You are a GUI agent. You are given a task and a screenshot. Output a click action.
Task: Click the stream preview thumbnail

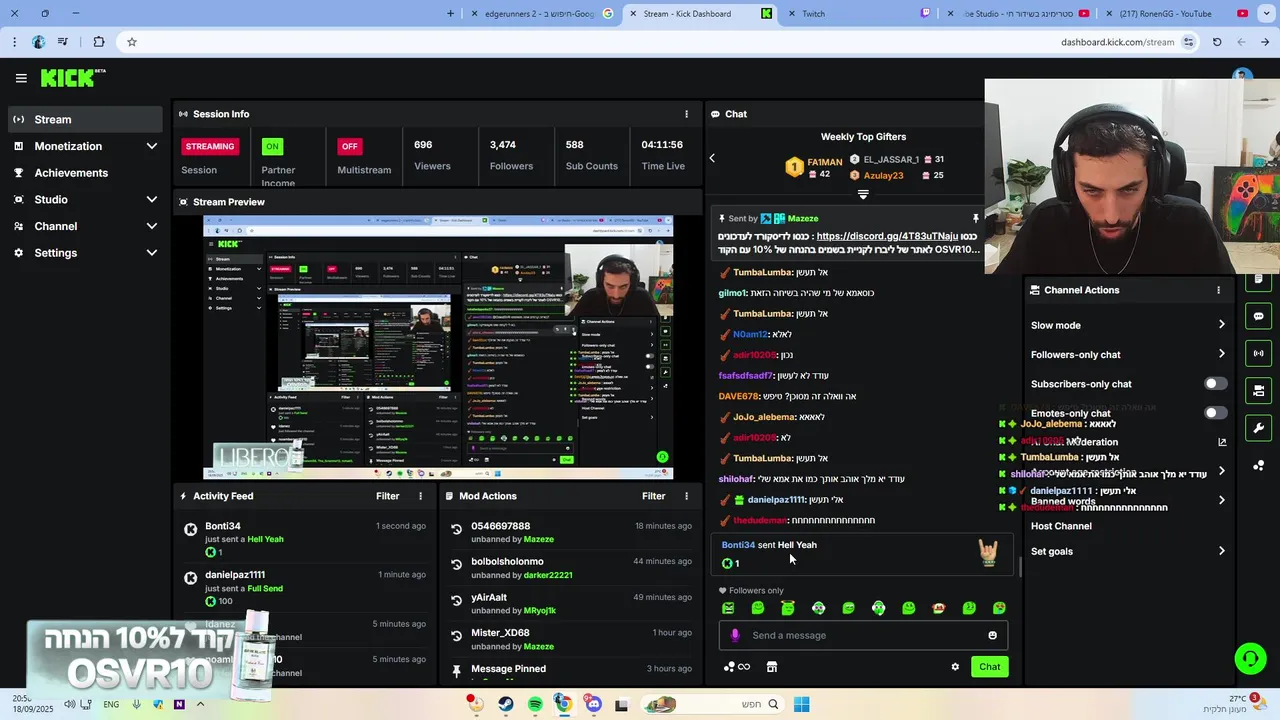[x=438, y=347]
